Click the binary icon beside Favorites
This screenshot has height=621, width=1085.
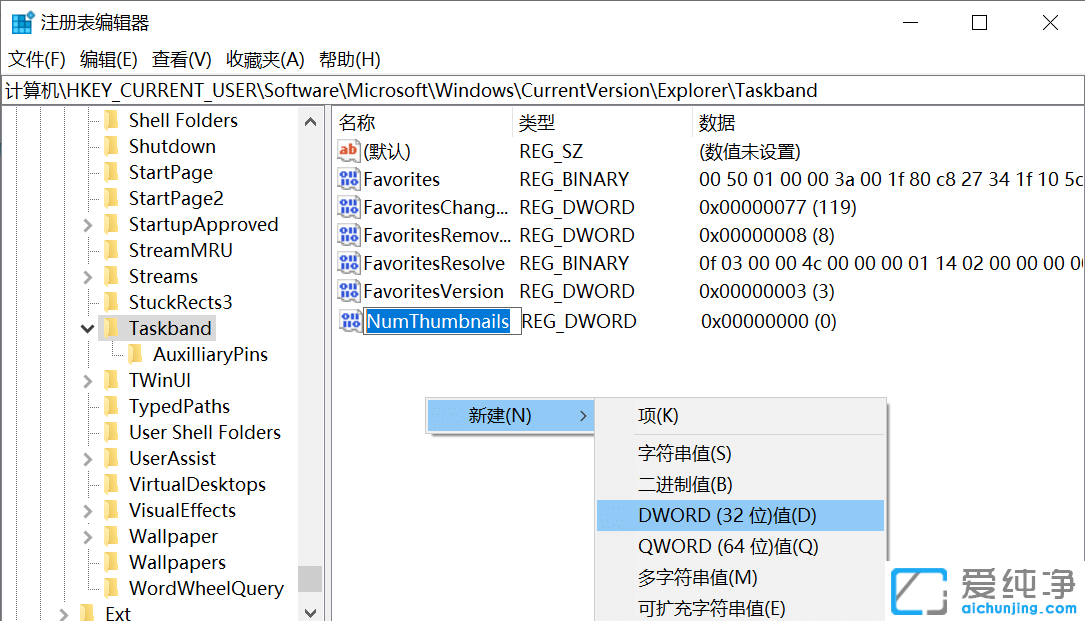(348, 179)
